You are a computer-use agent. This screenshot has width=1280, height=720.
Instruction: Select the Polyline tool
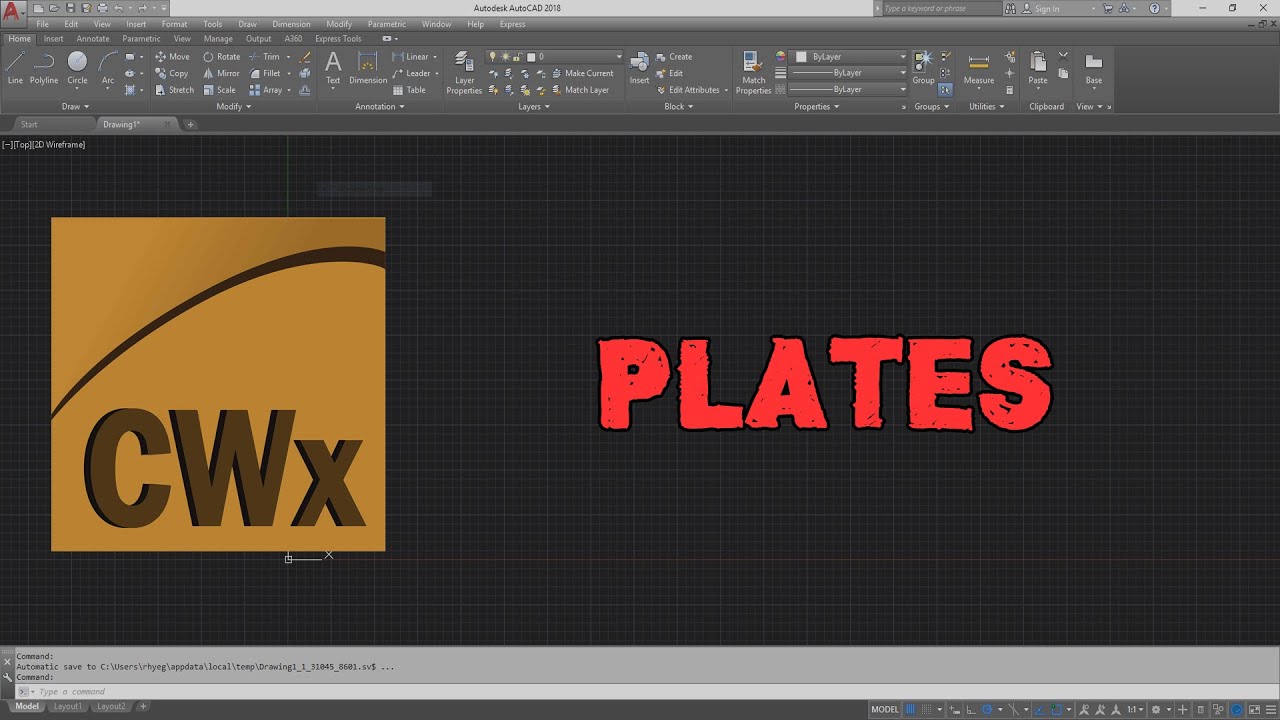44,68
